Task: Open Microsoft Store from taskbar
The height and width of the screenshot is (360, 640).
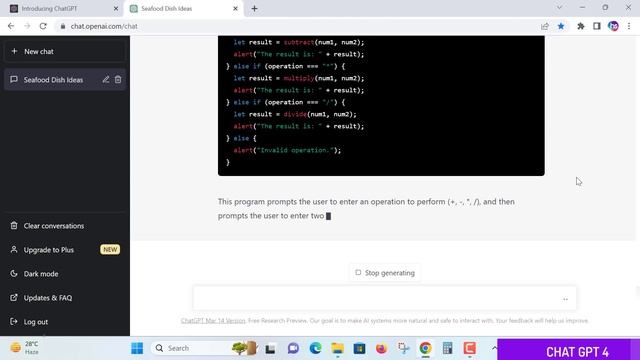Action: tap(359, 348)
